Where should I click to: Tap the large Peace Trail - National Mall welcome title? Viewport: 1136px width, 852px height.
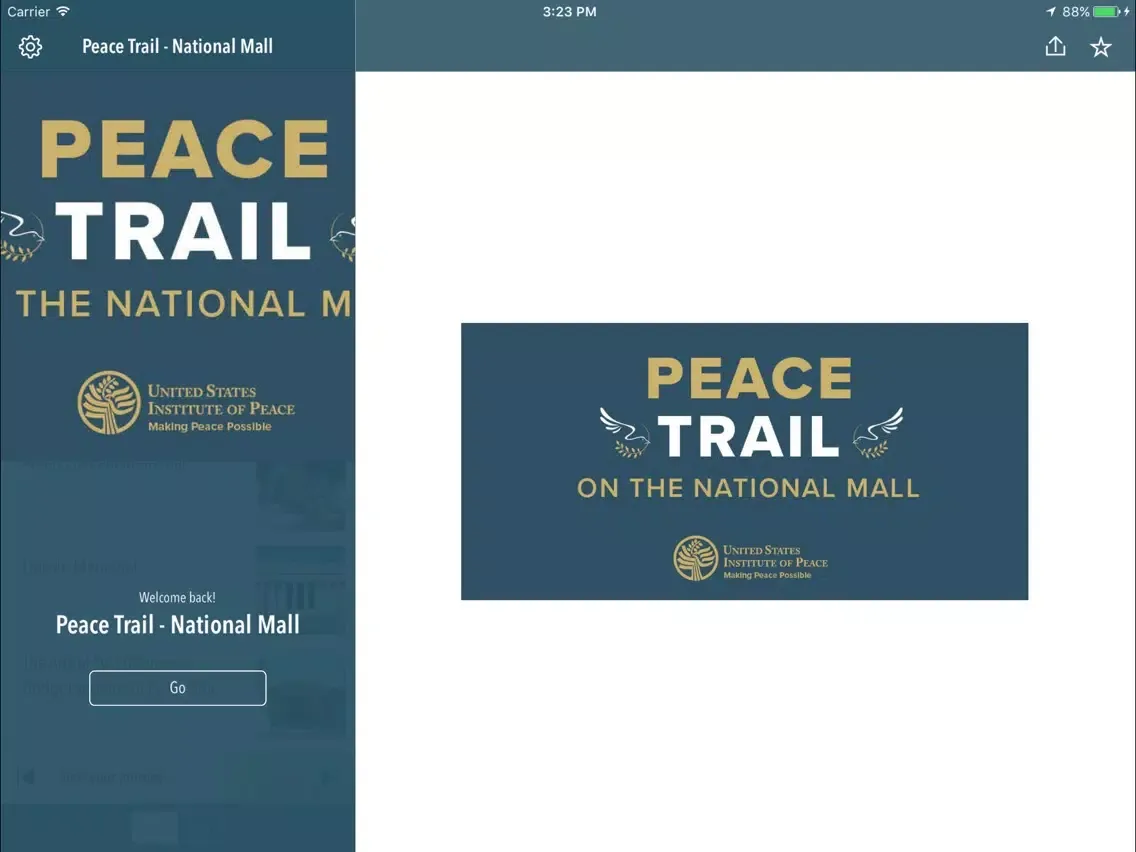pyautogui.click(x=178, y=625)
